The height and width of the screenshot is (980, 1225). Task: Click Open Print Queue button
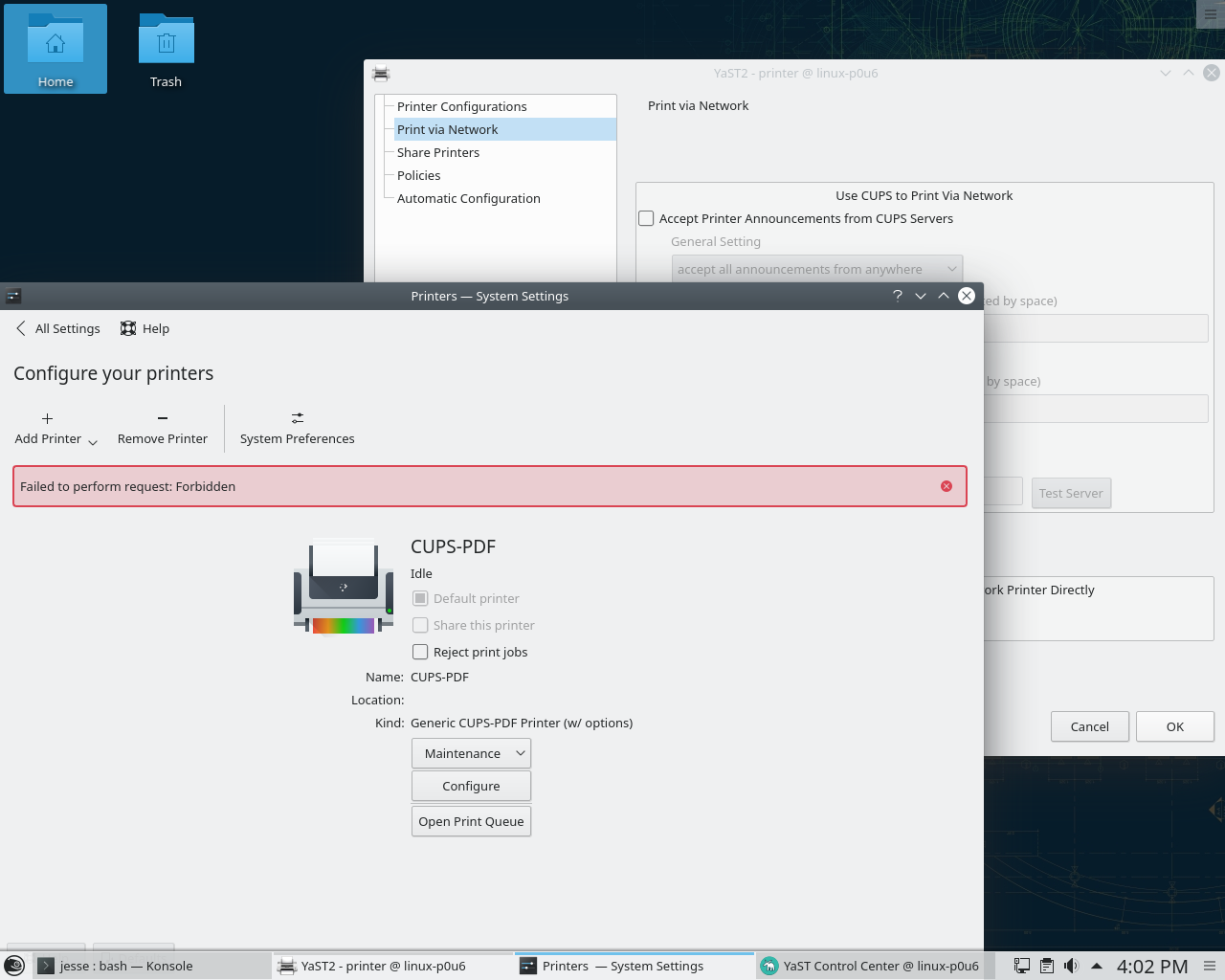(x=471, y=821)
